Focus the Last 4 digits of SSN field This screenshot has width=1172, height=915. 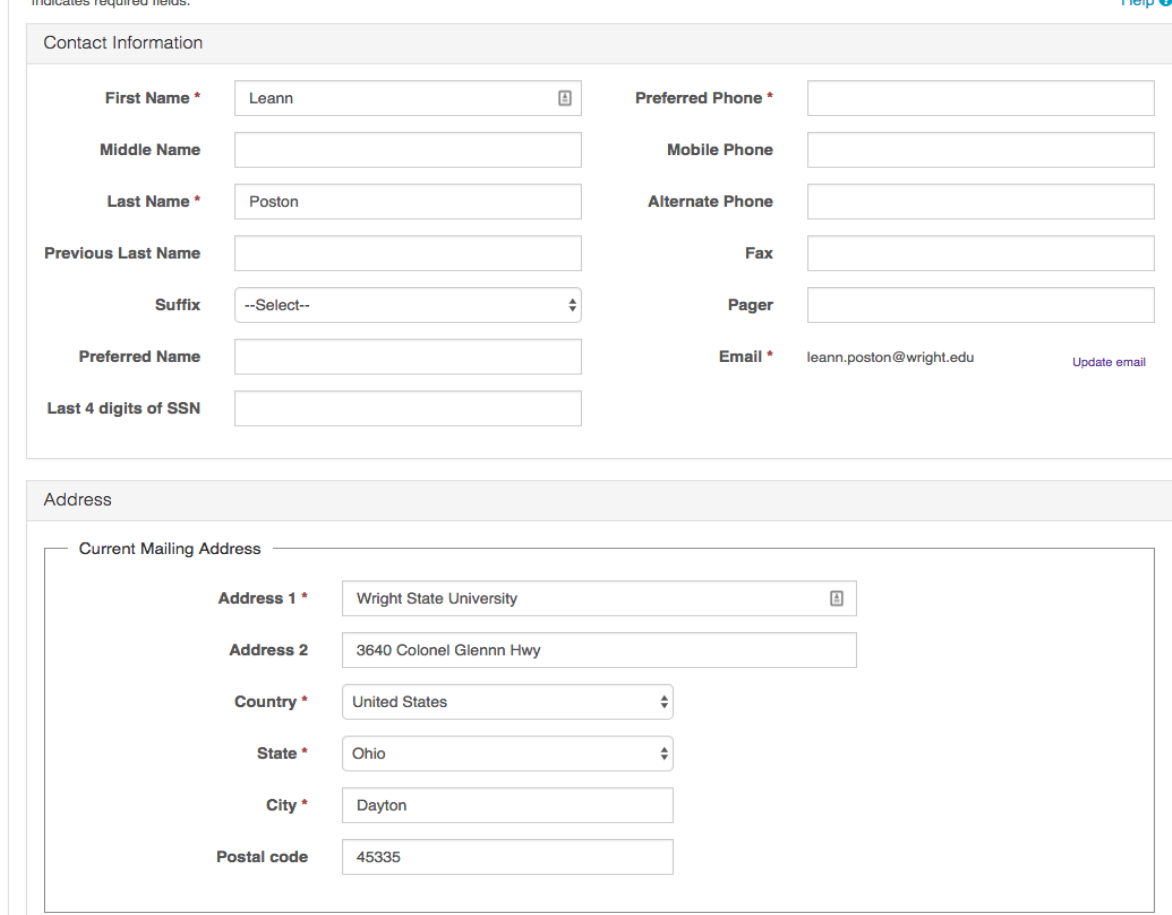point(408,408)
